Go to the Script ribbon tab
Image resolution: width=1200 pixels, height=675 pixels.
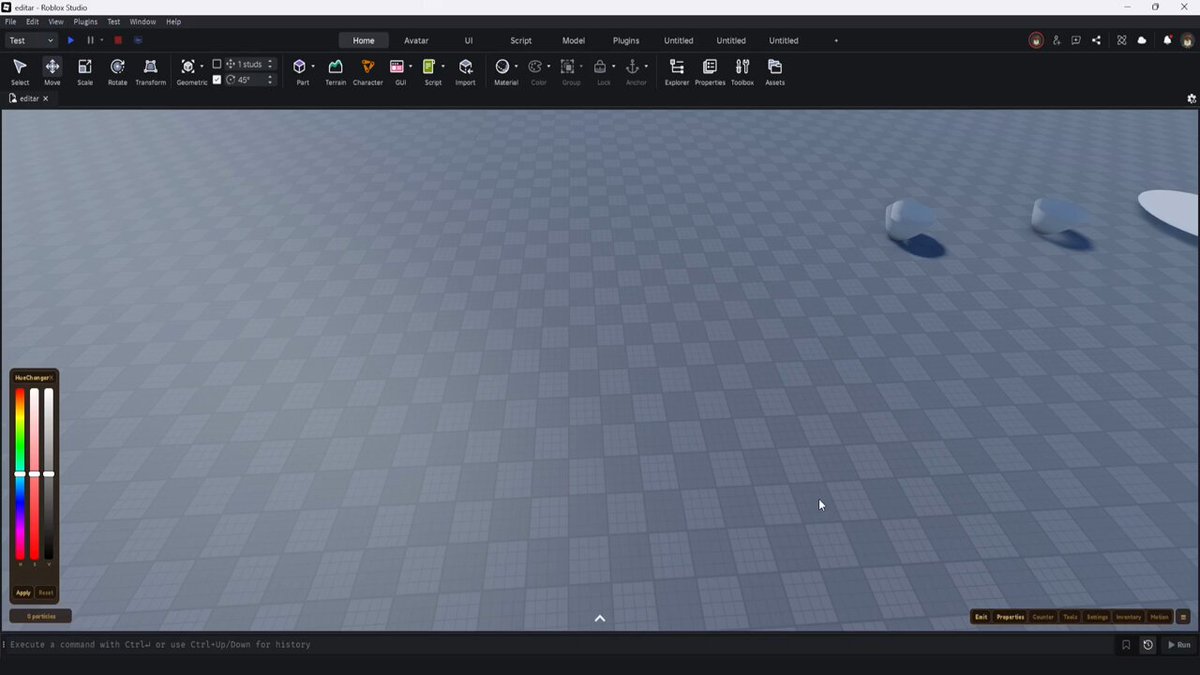point(521,41)
